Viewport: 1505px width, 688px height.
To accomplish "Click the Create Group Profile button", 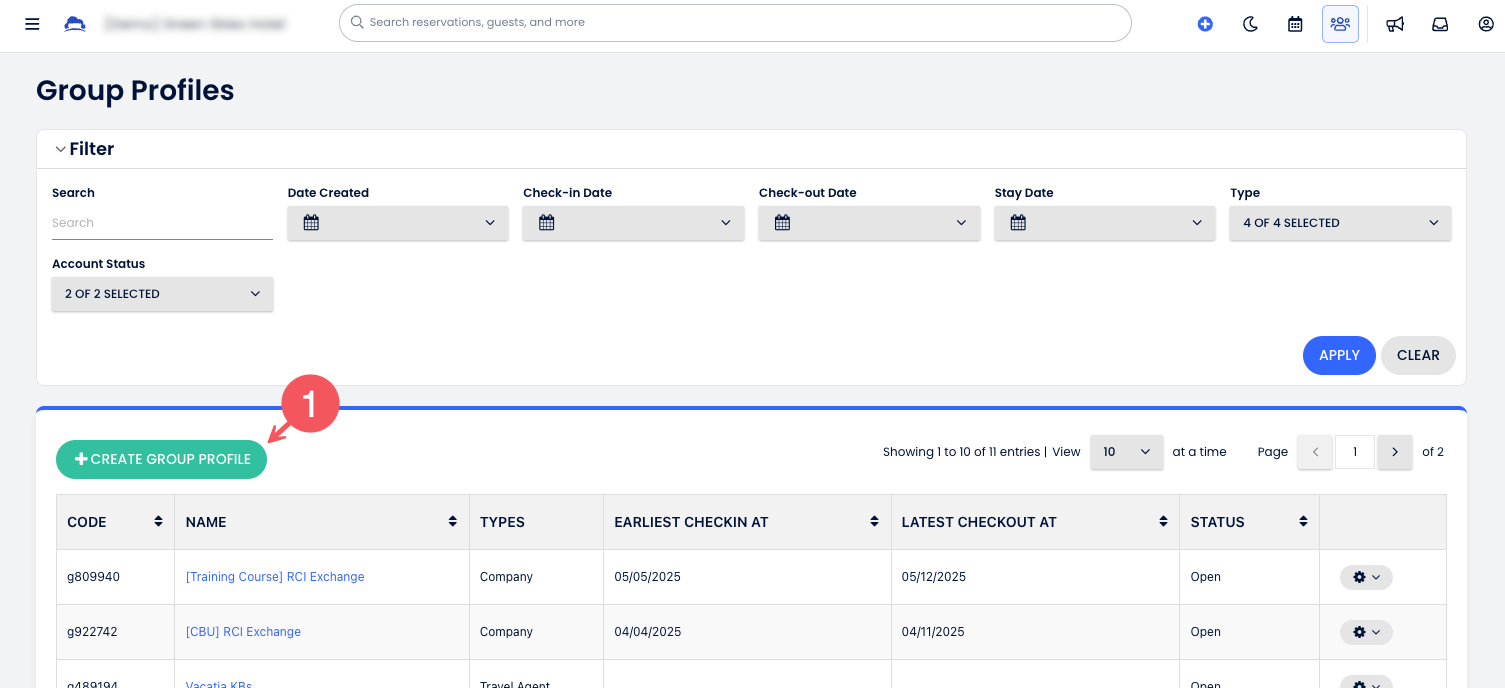I will [x=162, y=460].
